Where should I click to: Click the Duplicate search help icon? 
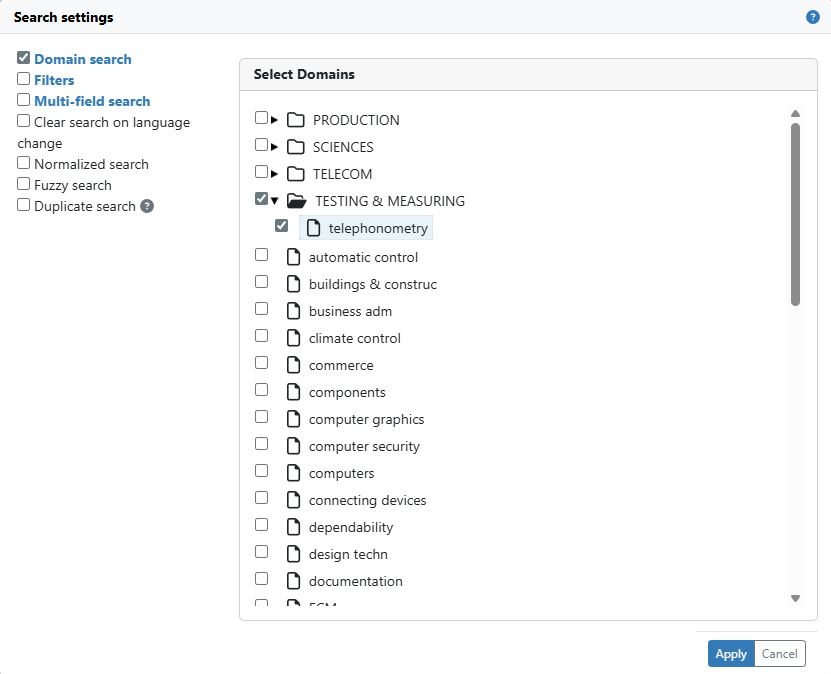tap(147, 206)
